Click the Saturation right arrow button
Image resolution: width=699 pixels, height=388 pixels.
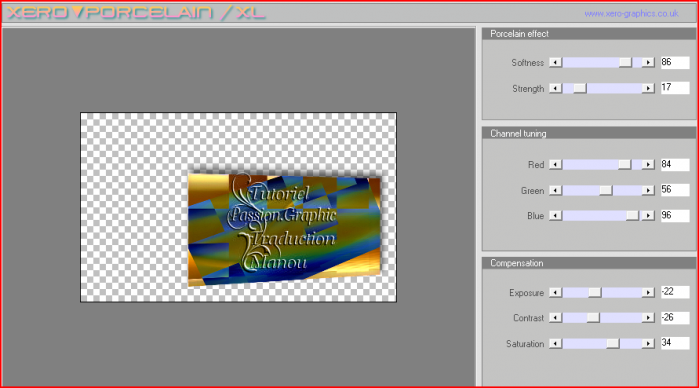click(648, 343)
